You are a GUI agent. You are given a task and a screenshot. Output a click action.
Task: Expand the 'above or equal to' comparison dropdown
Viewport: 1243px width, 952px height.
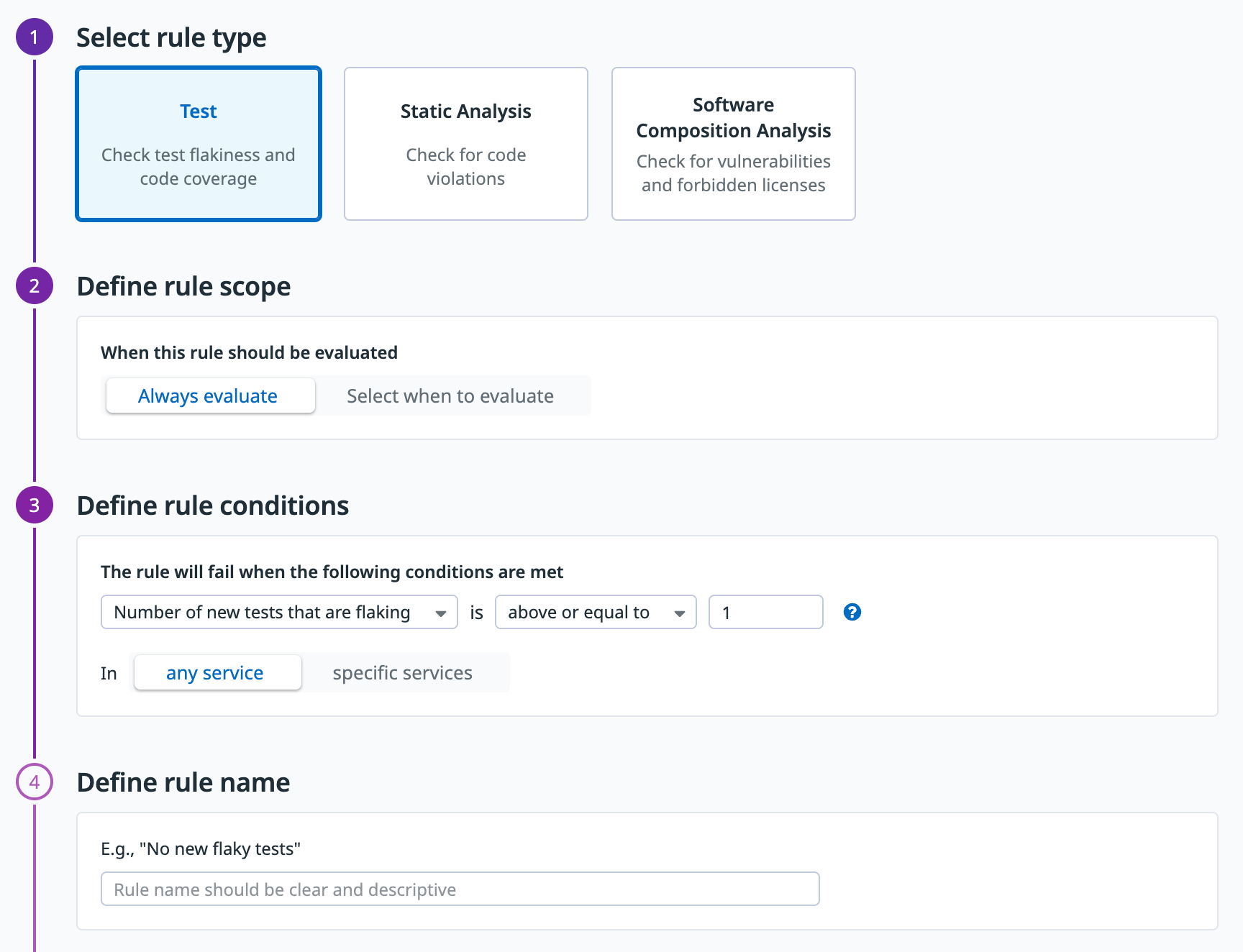pos(595,612)
